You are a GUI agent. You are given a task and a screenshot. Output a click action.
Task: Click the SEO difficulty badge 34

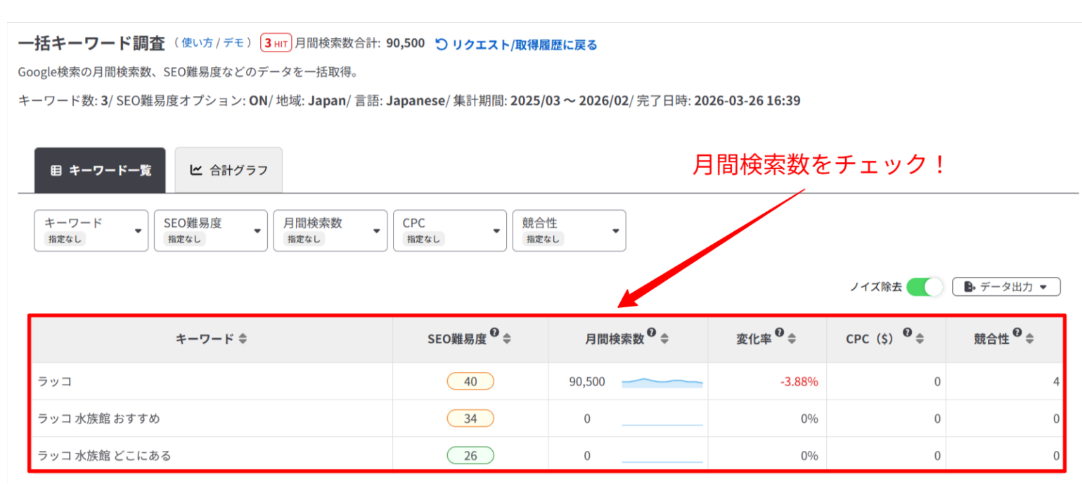coord(470,418)
